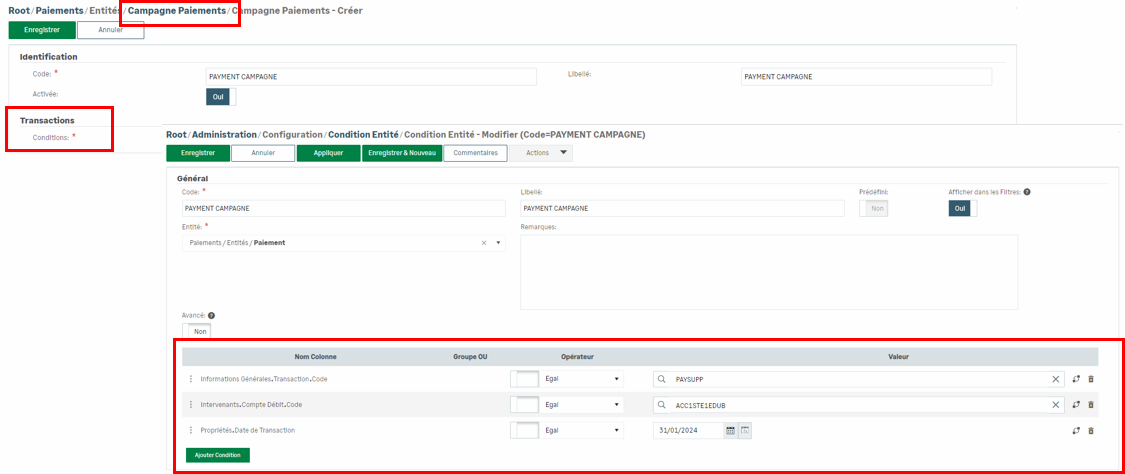Open calendar picker next to 31/01/2024
The image size is (1125, 474).
pyautogui.click(x=730, y=430)
